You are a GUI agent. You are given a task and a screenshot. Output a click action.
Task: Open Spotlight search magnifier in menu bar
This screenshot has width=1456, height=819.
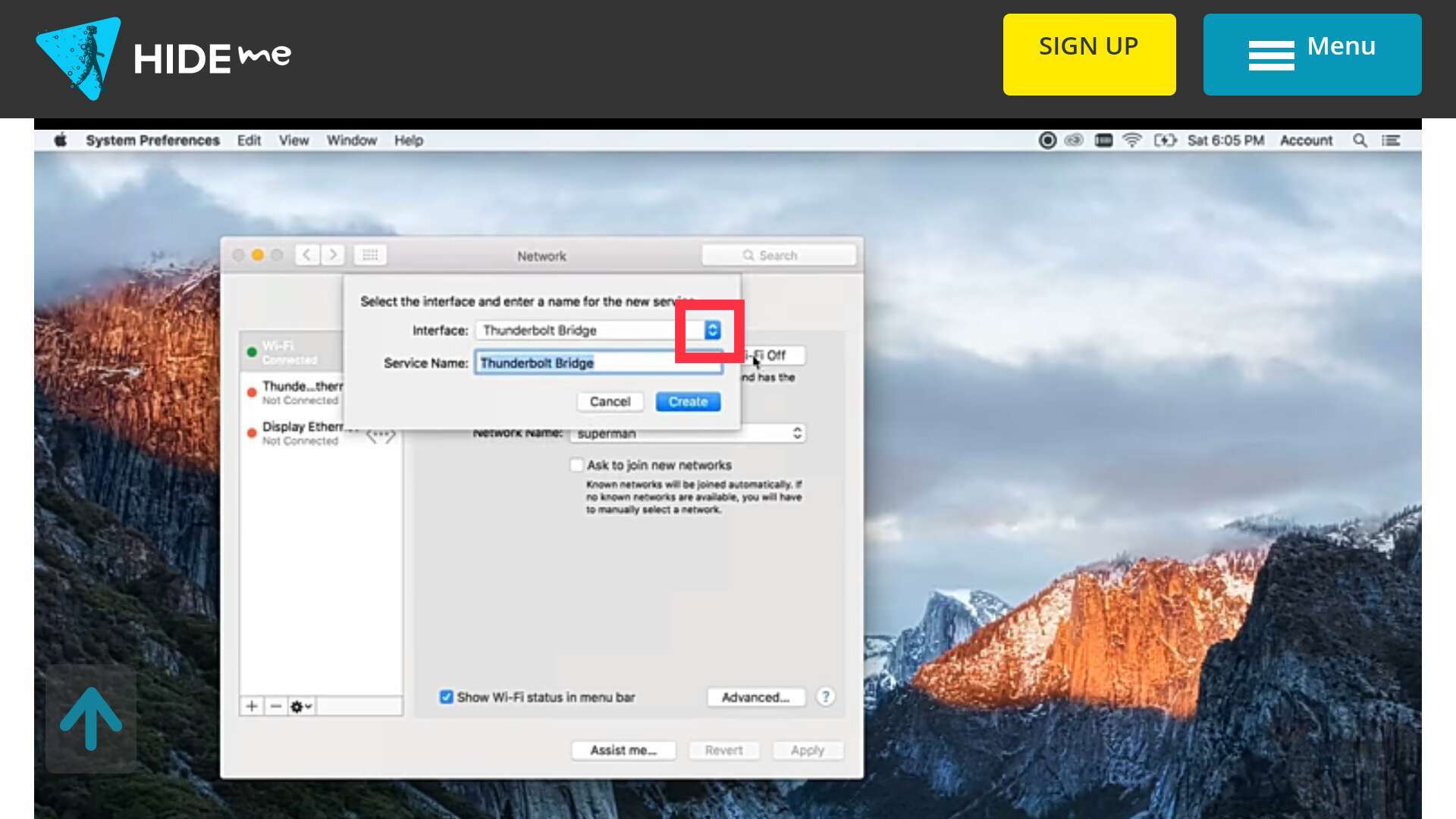(1360, 140)
